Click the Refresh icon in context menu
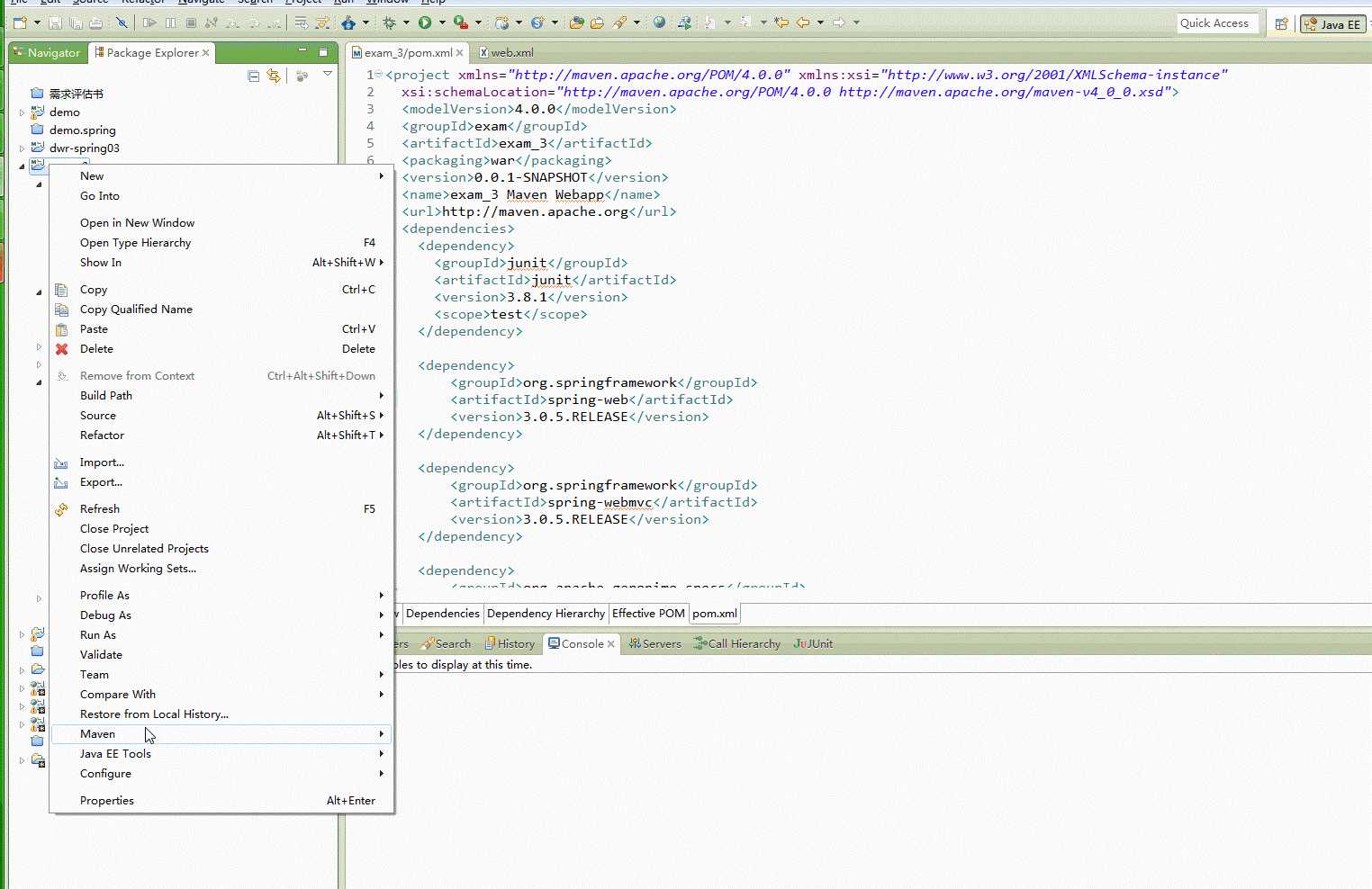1372x889 pixels. 62,509
